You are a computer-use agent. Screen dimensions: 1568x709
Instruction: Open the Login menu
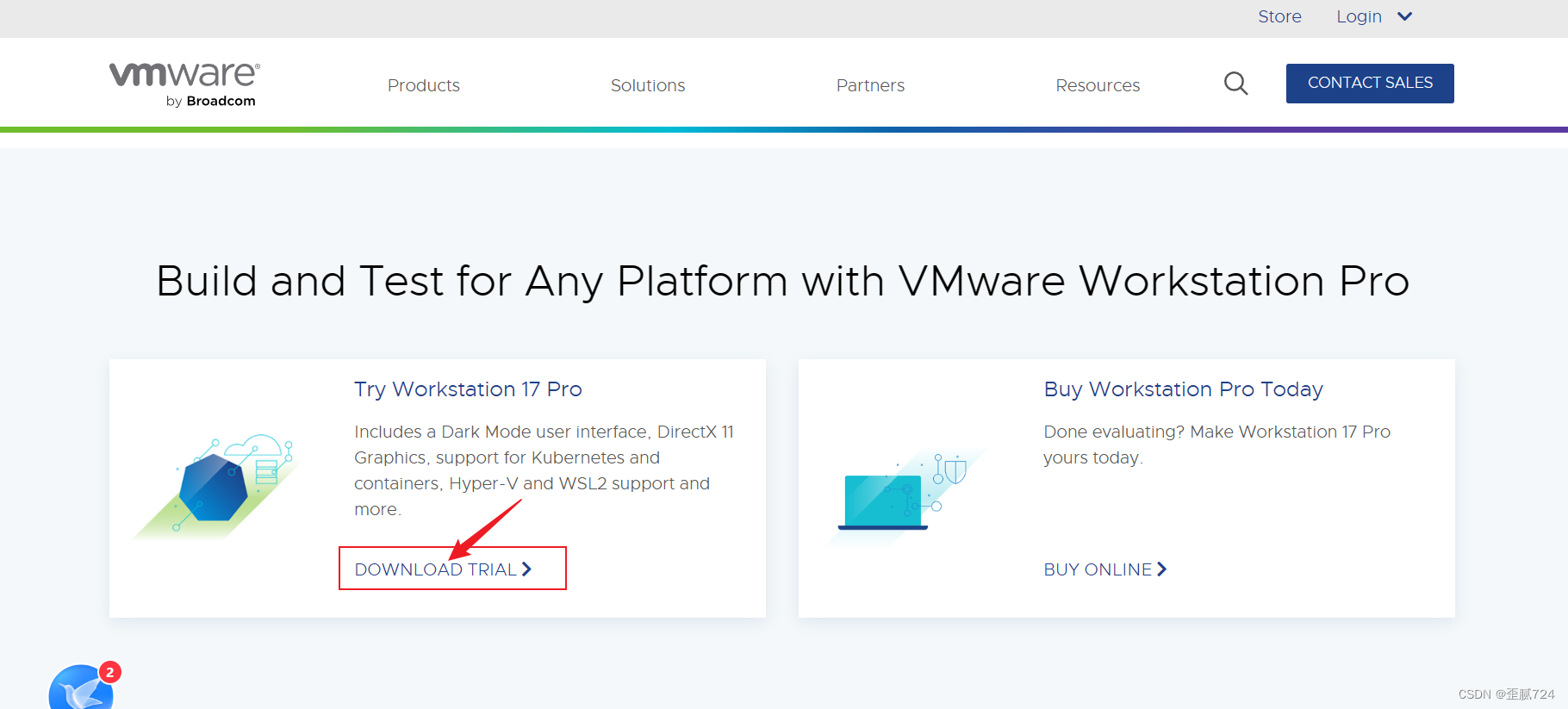[x=1359, y=16]
